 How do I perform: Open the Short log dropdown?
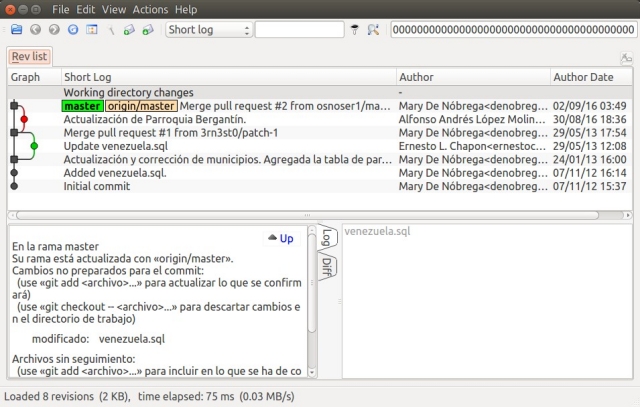(208, 30)
